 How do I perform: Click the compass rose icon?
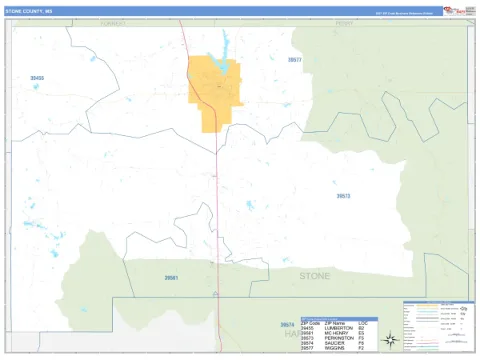[390, 340]
